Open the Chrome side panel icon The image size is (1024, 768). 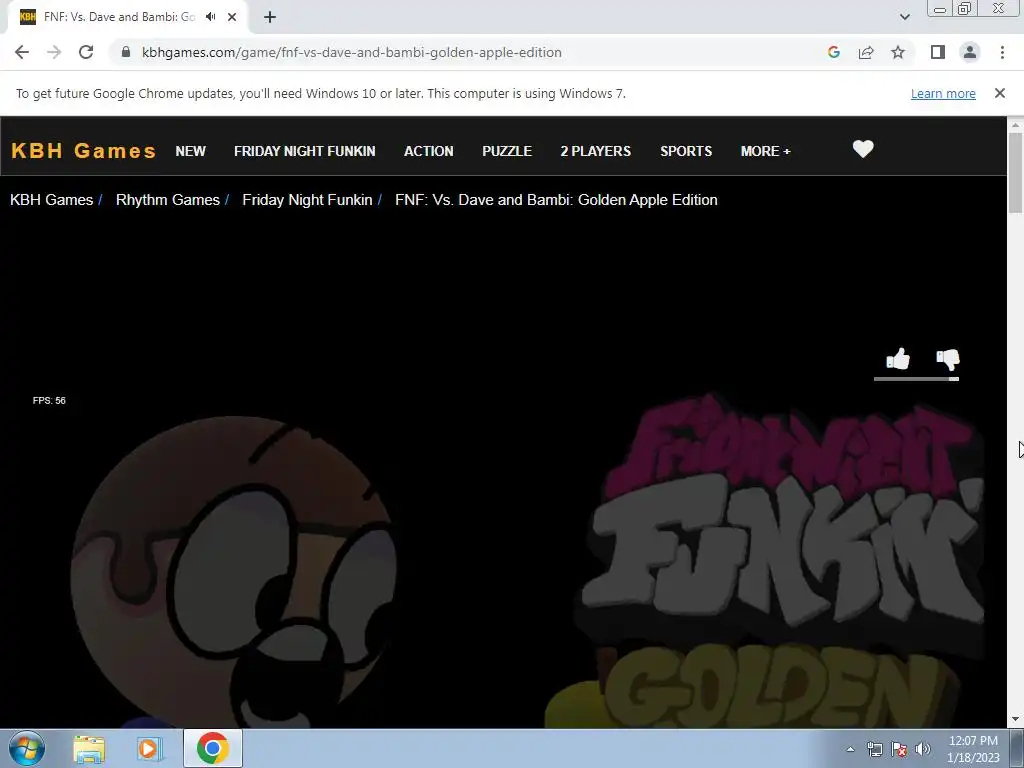click(x=938, y=52)
